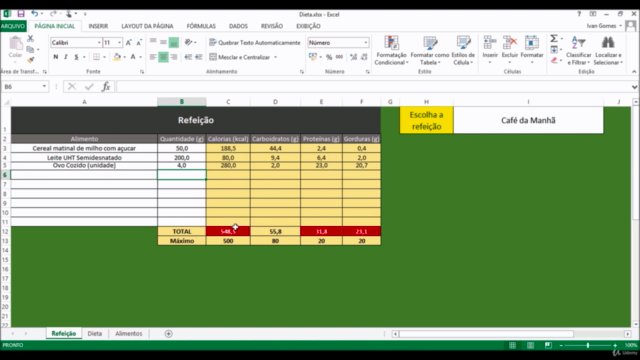Apply fill color with the paint bucket
Screen dimensions: 640x360
click(117, 57)
